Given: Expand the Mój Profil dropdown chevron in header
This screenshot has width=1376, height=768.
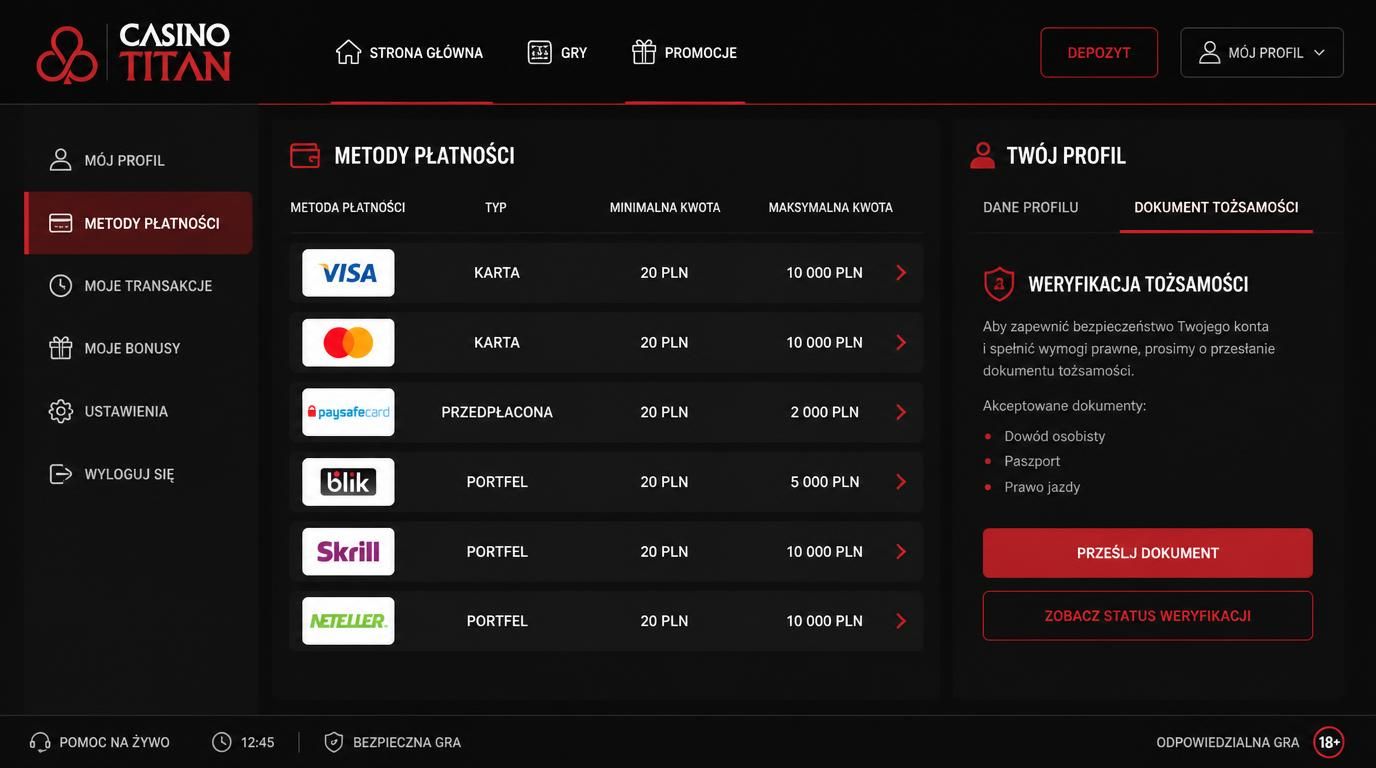Looking at the screenshot, I should coord(1319,53).
